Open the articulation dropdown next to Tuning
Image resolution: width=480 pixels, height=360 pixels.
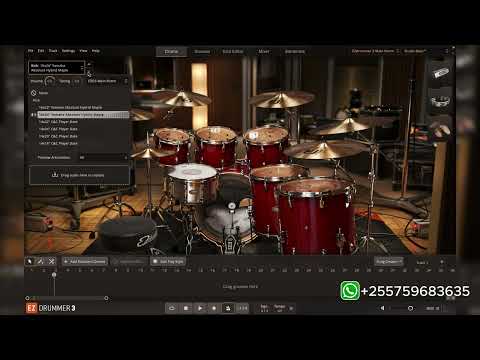[107, 81]
